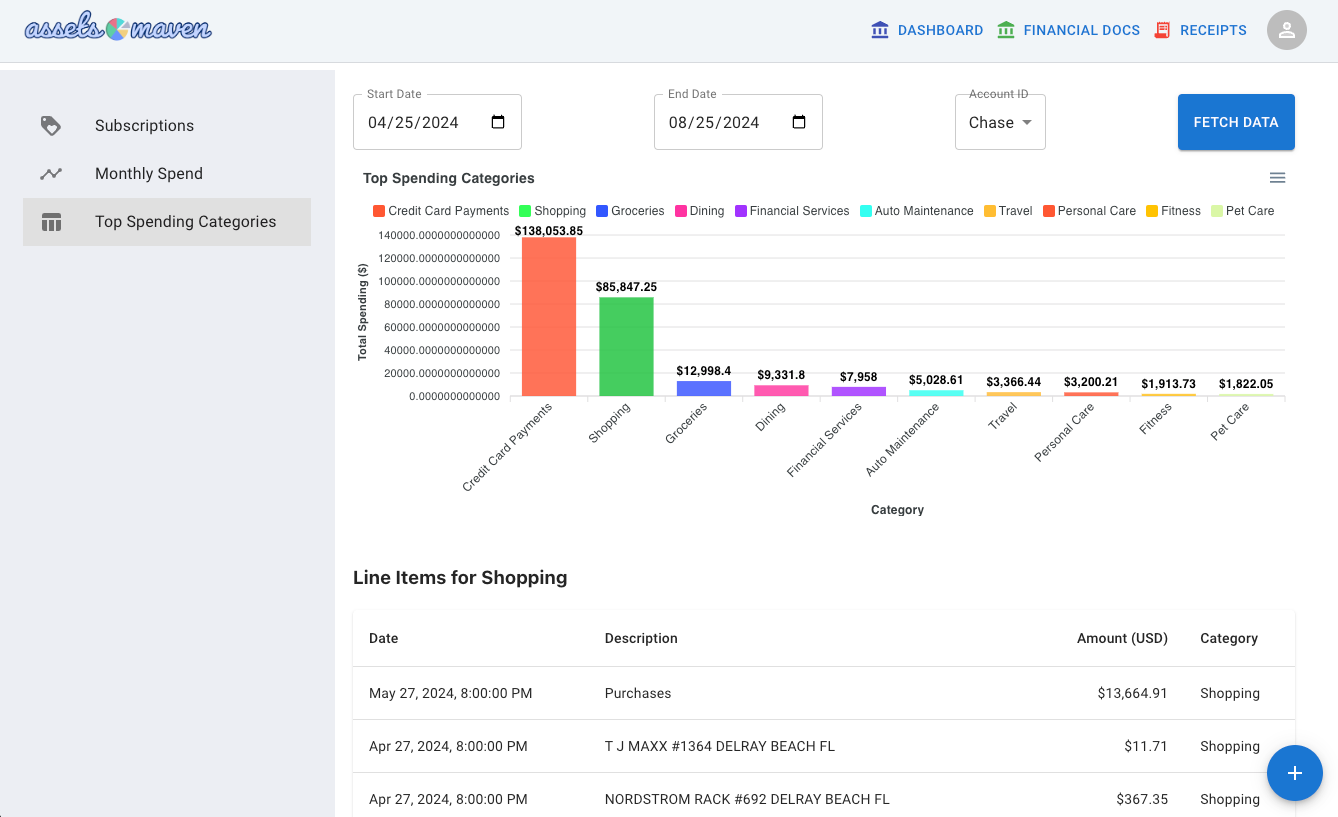Click the user profile avatar icon

1287,30
